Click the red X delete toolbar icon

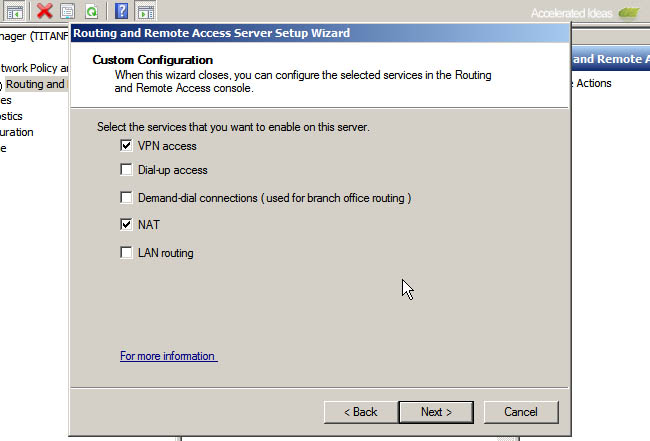[44, 11]
